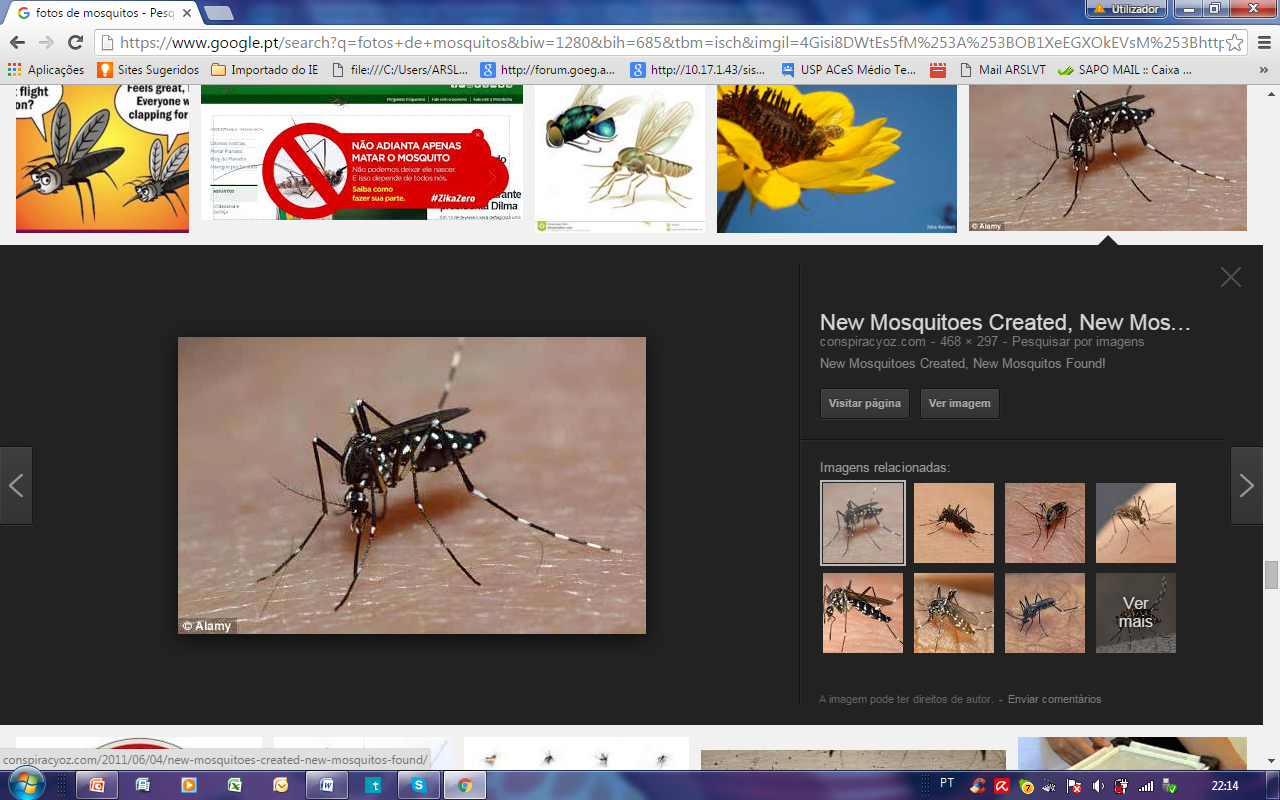Close the image preview panel with X

[1230, 278]
